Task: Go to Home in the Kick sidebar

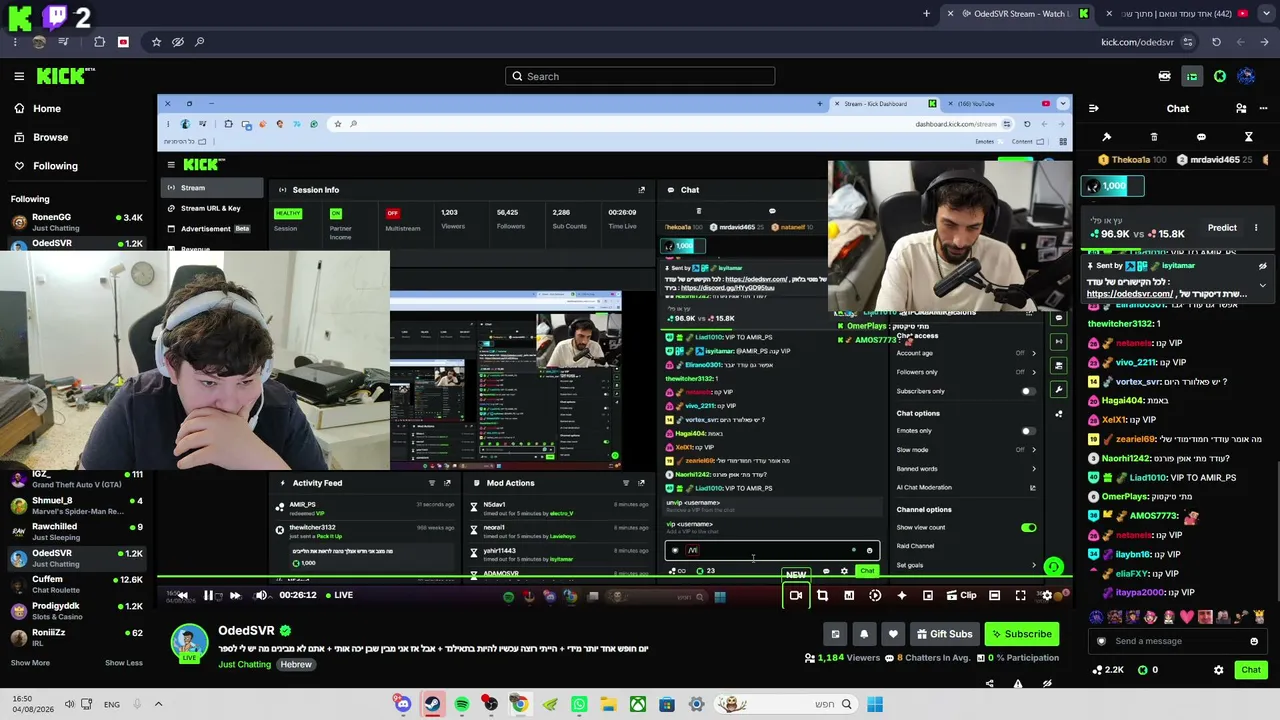Action: tap(37, 108)
